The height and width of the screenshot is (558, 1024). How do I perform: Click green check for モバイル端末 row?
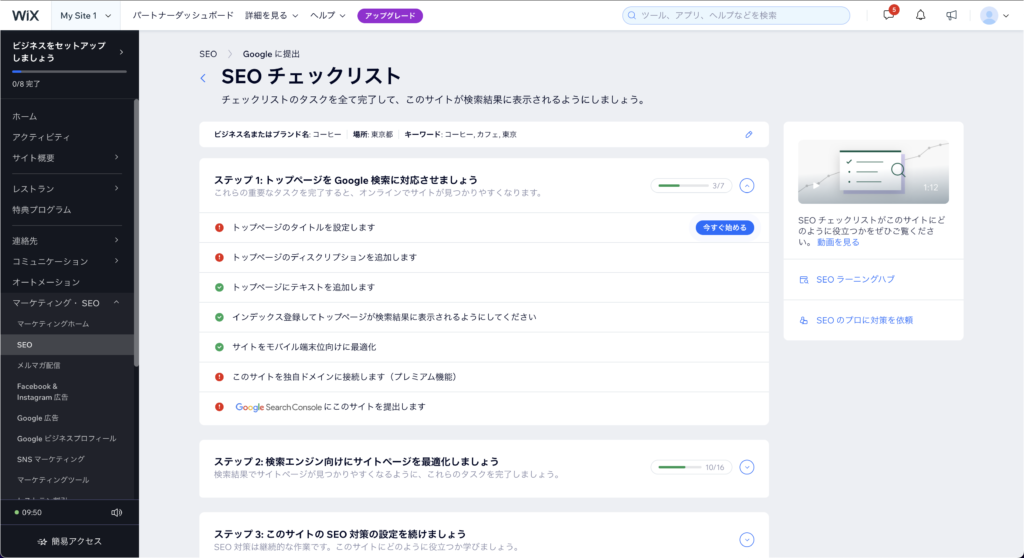point(219,347)
